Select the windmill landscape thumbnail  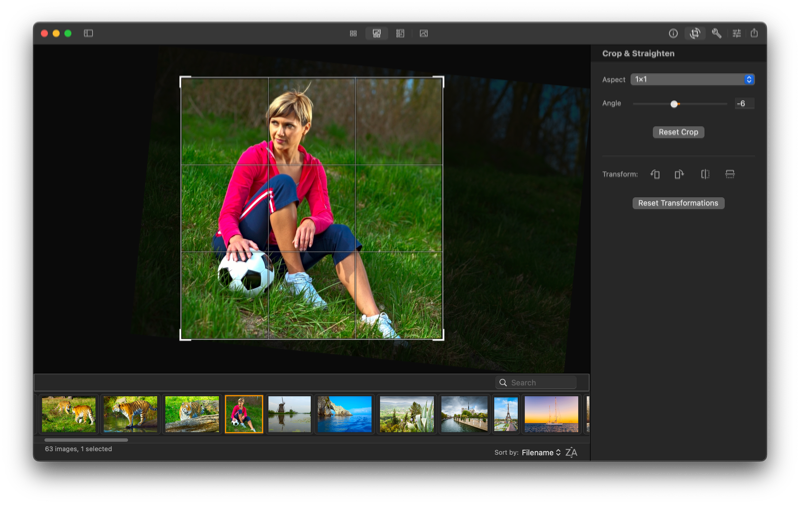[x=289, y=414]
